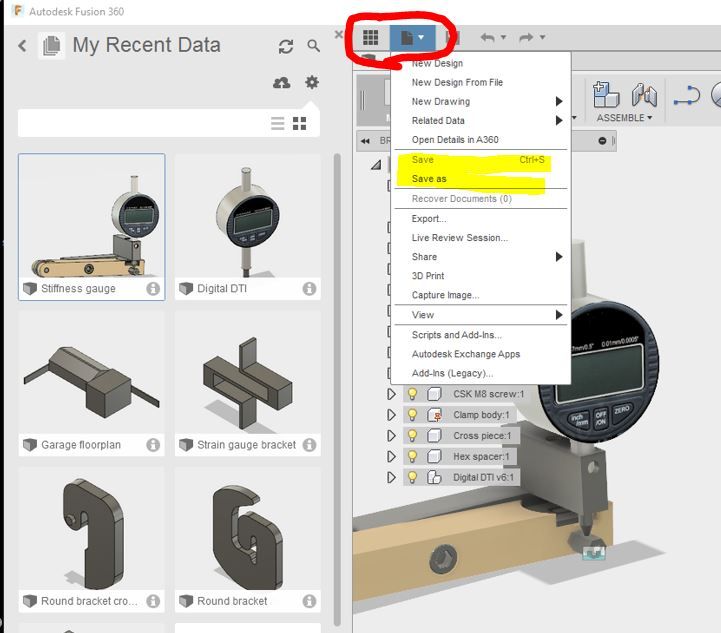The height and width of the screenshot is (633, 721).
Task: Open the Related Data submenu
Action: point(481,120)
